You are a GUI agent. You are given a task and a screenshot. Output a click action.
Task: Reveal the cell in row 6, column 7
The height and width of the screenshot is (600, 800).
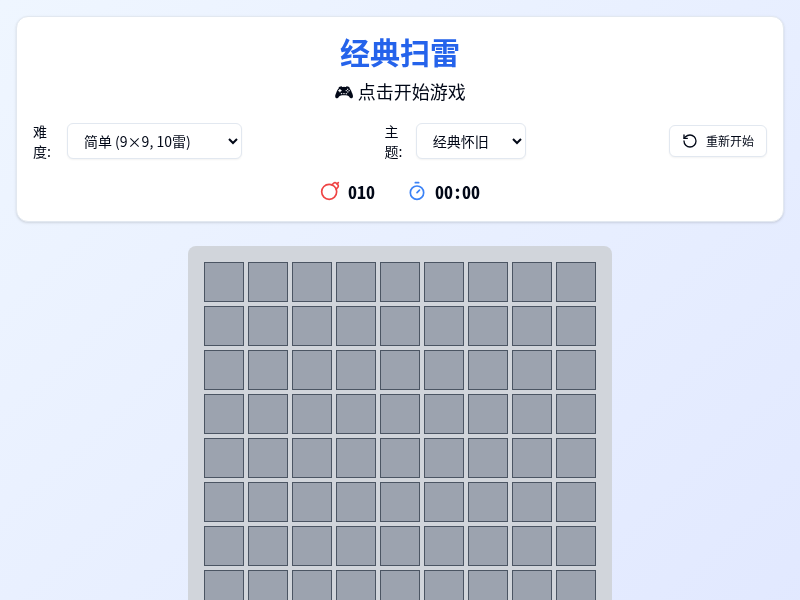[488, 502]
